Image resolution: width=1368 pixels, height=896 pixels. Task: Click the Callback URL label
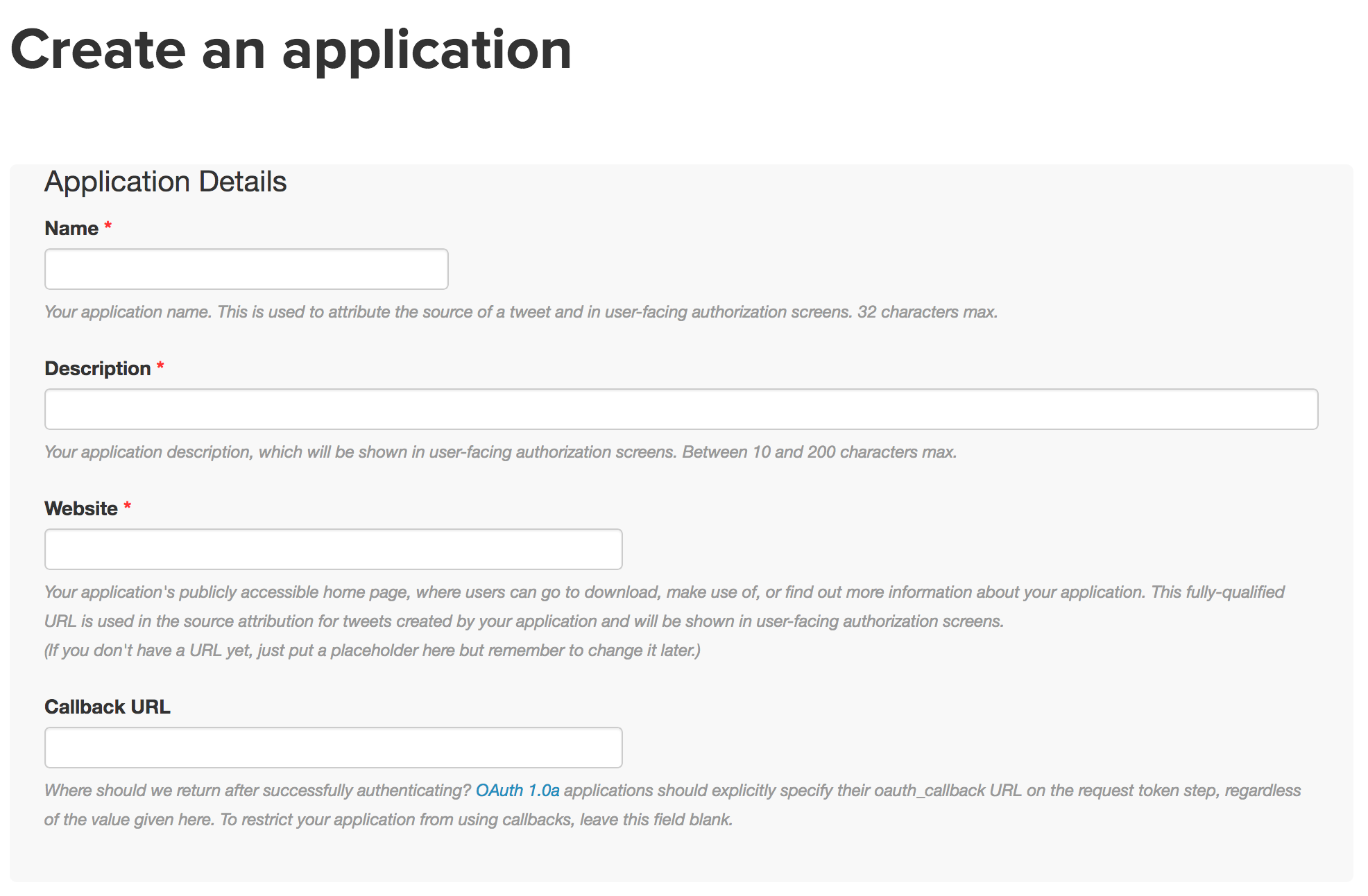pyautogui.click(x=108, y=707)
